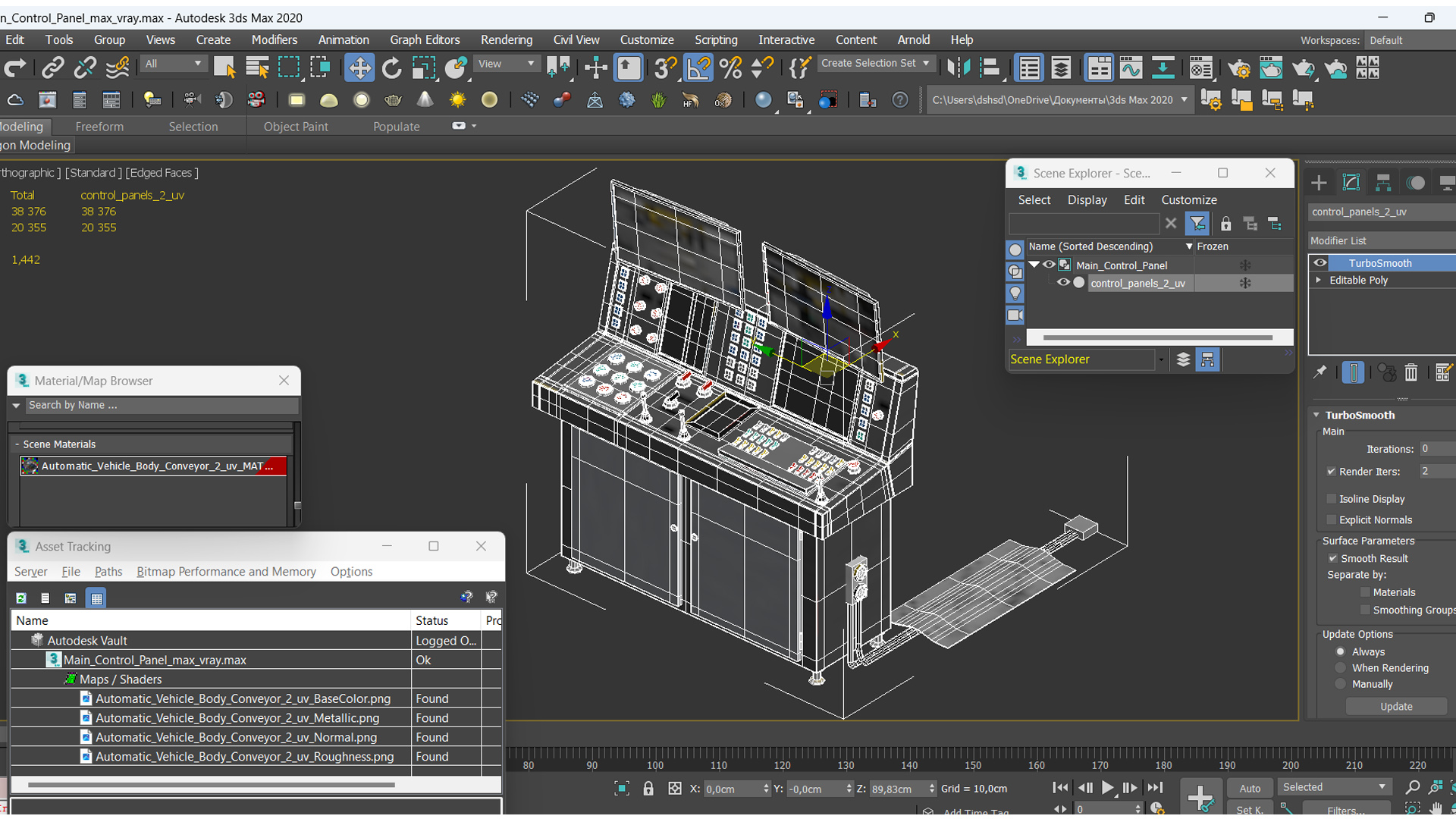Screen dimensions: 1456x819
Task: Open the Create tab in command panel
Action: (x=1319, y=183)
